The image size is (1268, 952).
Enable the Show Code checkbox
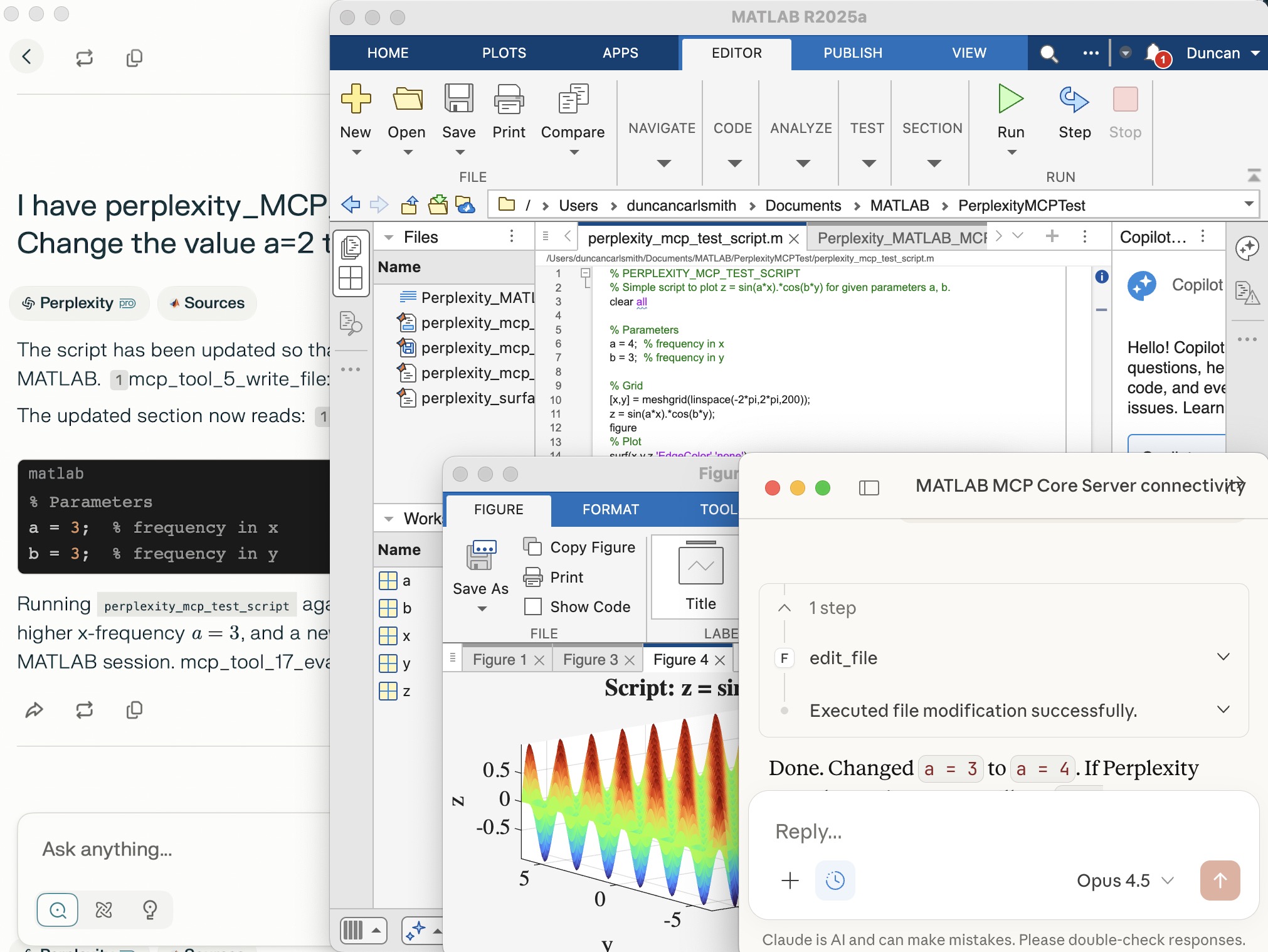click(533, 606)
